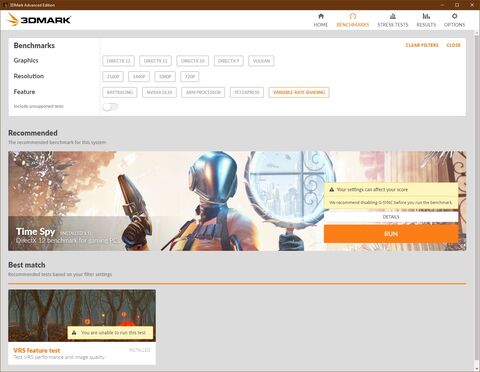The image size is (480, 372).
Task: Close the Benchmarks filter panel
Action: [453, 45]
